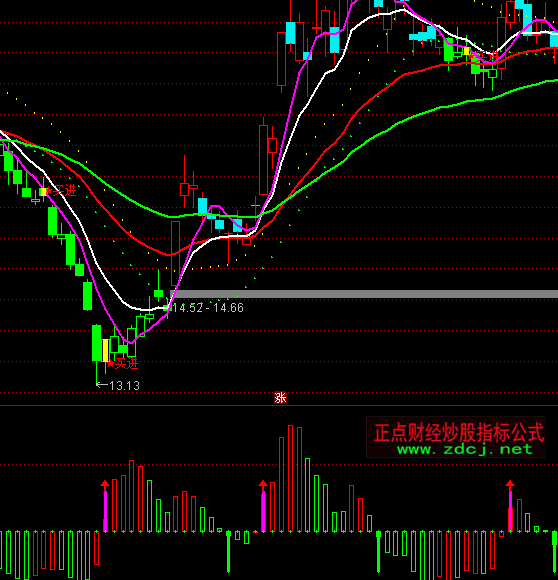This screenshot has width=558, height=580.
Task: Click the tallest red bar in the indicator panel
Action: [291, 479]
